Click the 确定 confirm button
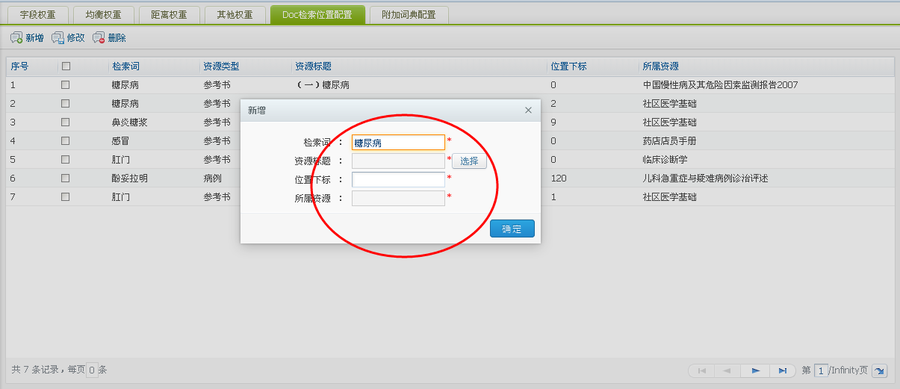The image size is (900, 389). click(512, 228)
